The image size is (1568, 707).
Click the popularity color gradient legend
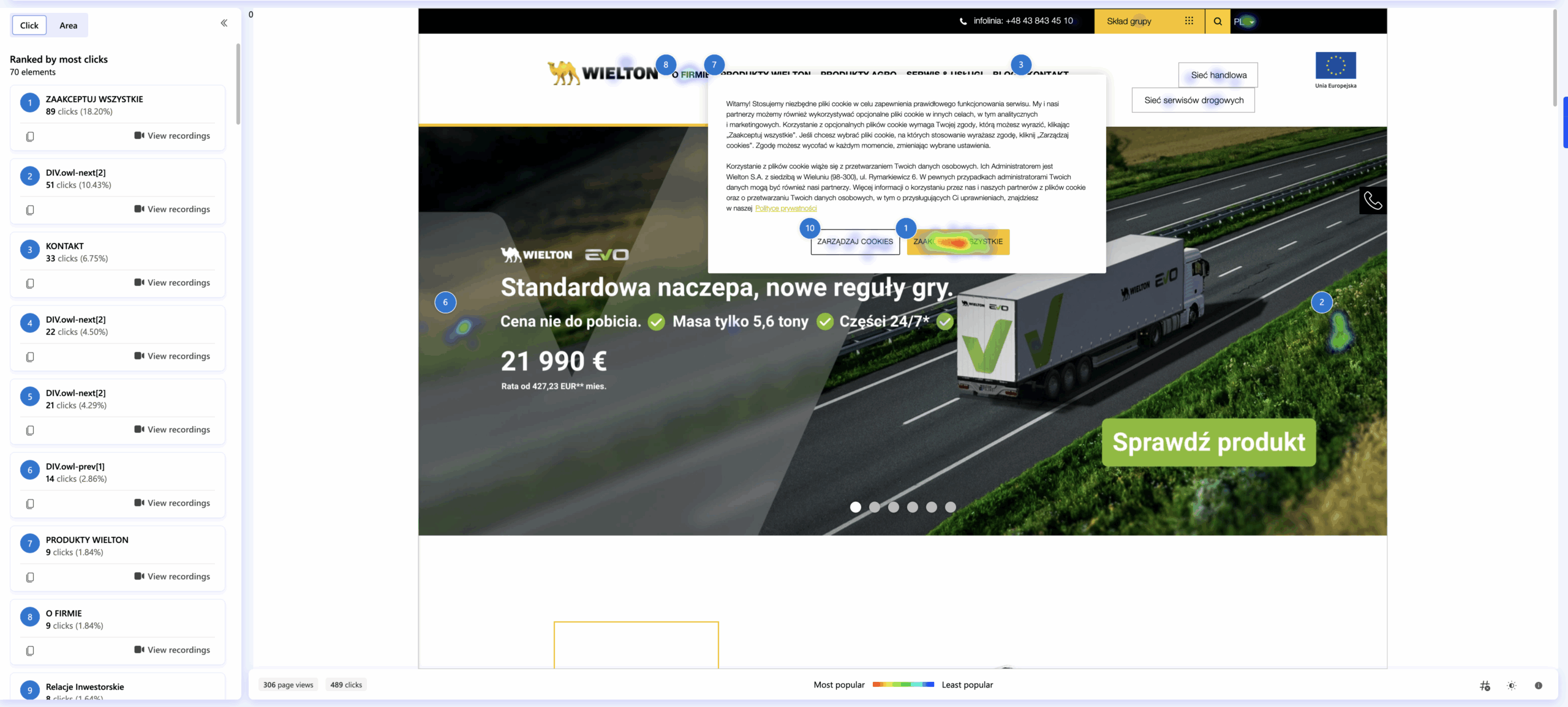pyautogui.click(x=903, y=684)
